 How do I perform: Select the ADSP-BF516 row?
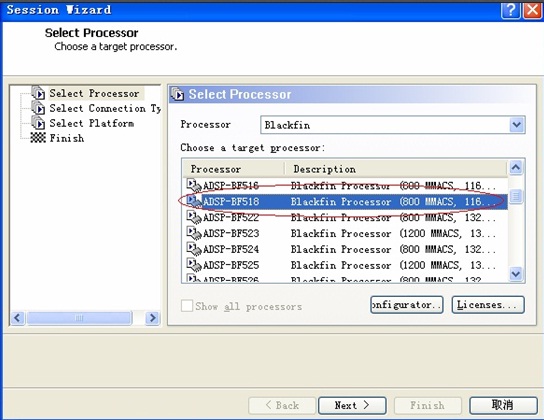pos(345,186)
